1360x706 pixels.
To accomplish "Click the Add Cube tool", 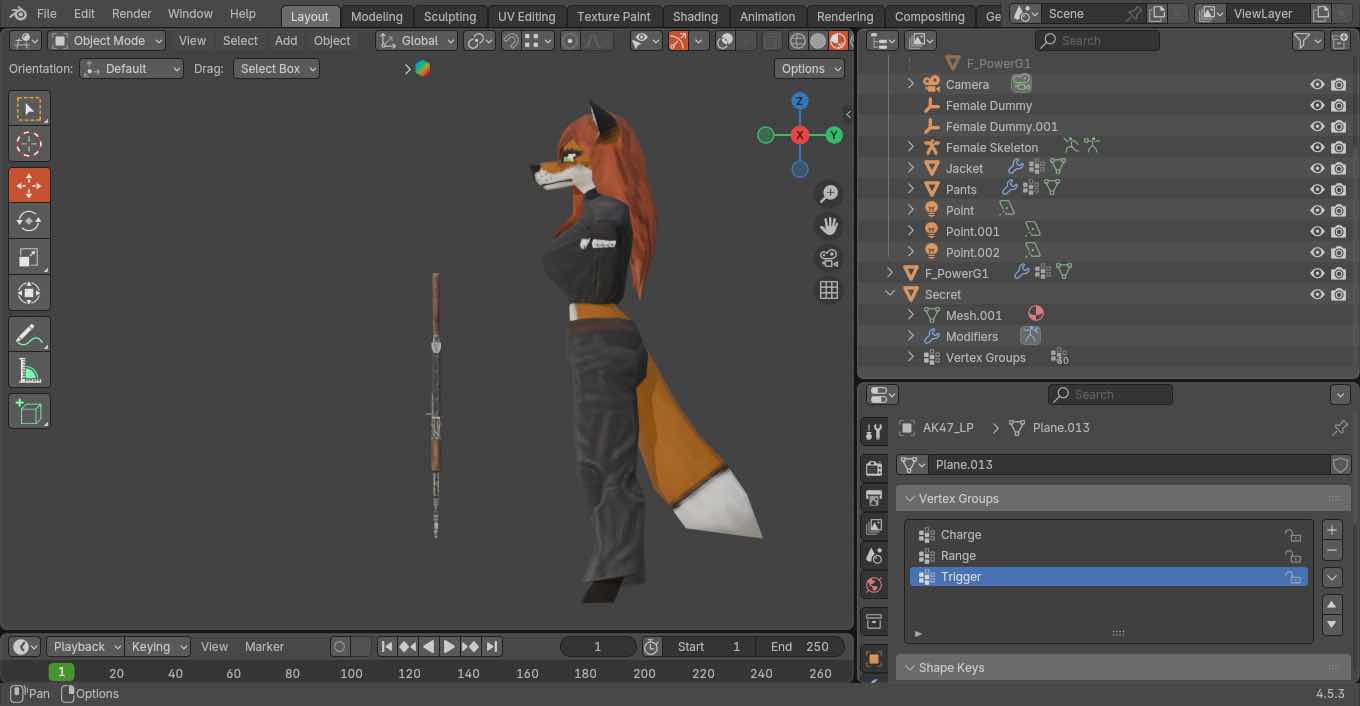I will [29, 411].
